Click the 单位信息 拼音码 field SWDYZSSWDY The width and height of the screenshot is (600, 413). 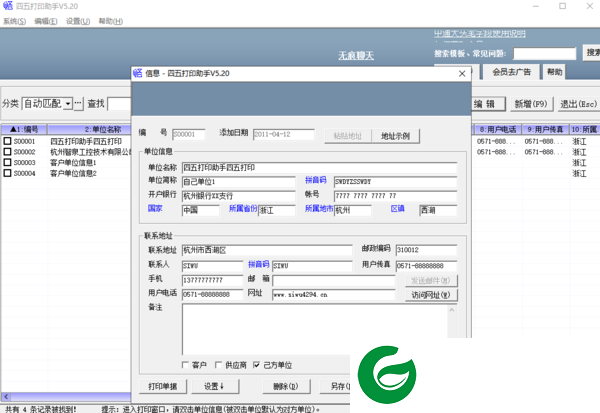395,181
